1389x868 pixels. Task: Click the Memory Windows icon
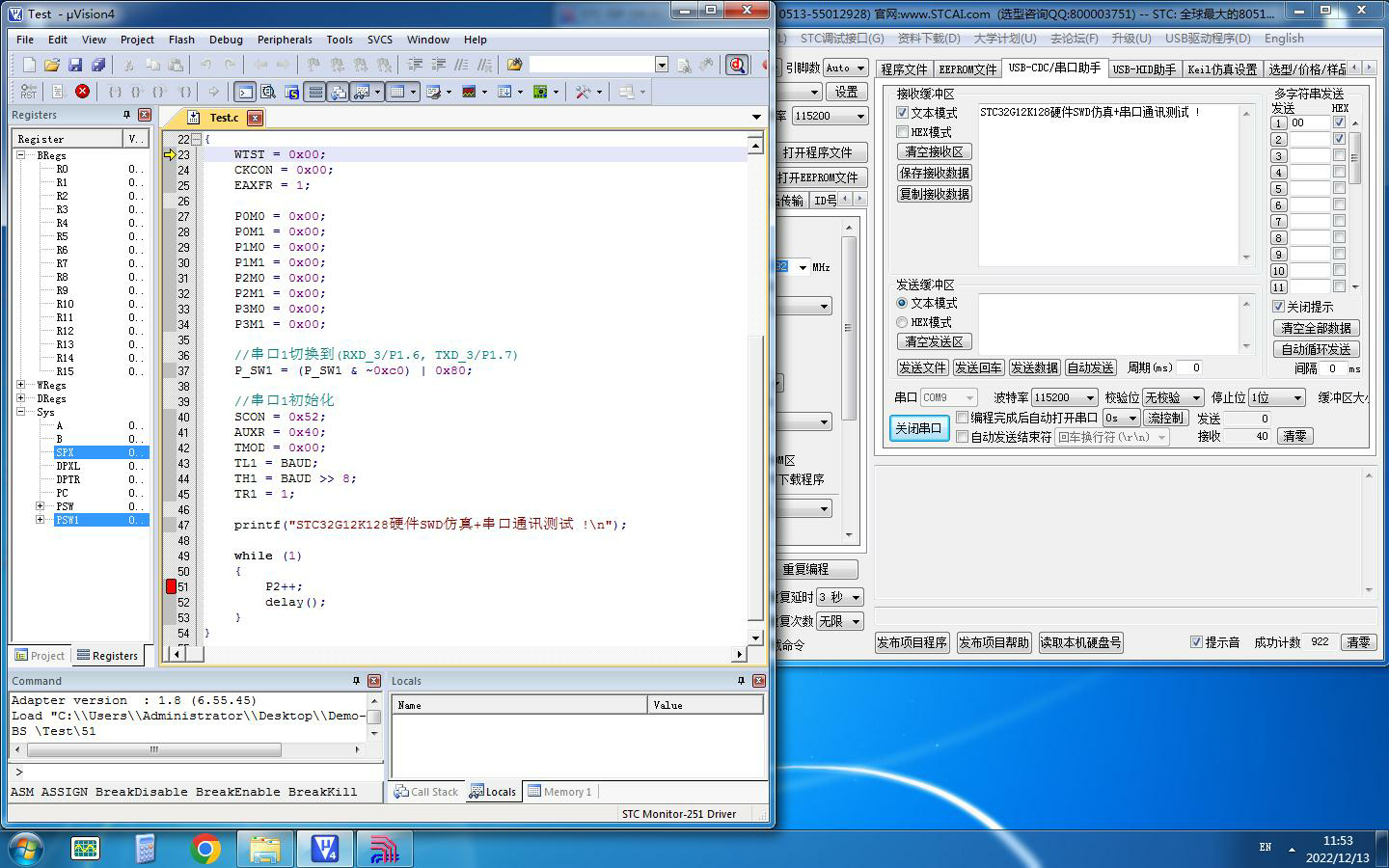396,92
